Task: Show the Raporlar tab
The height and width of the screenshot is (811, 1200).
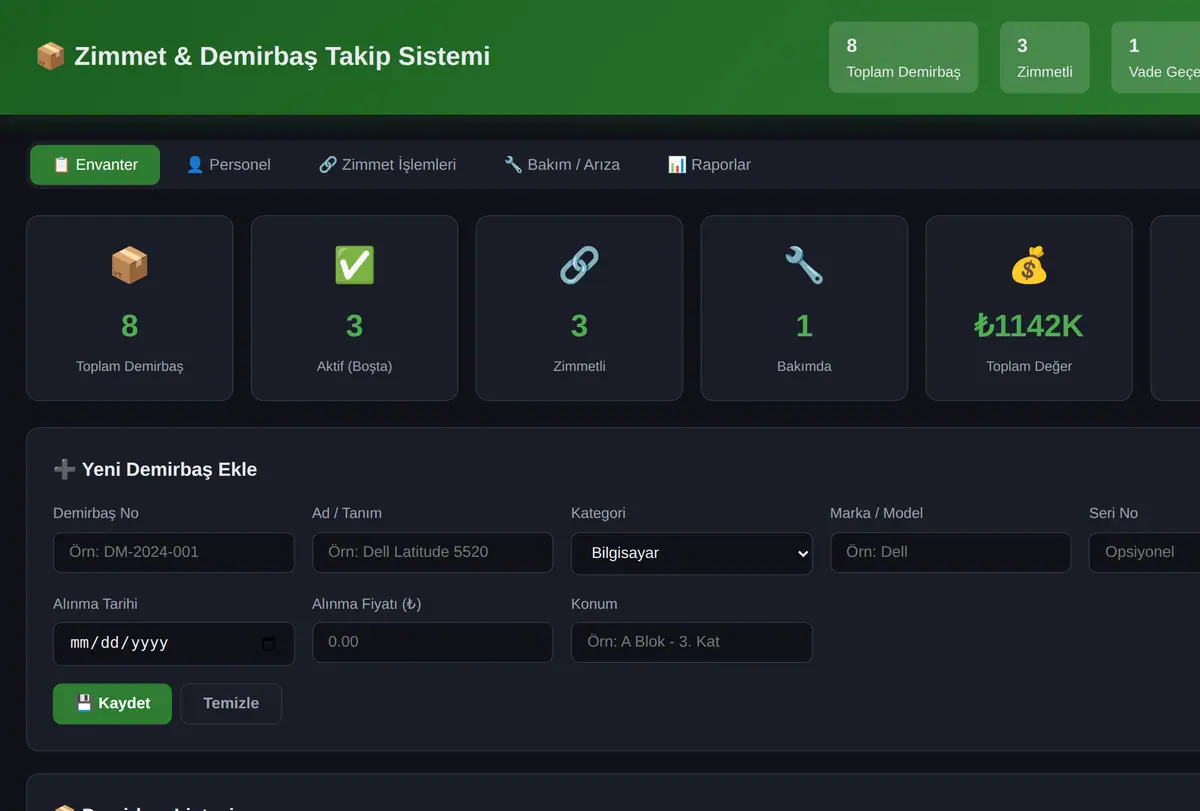Action: (709, 165)
